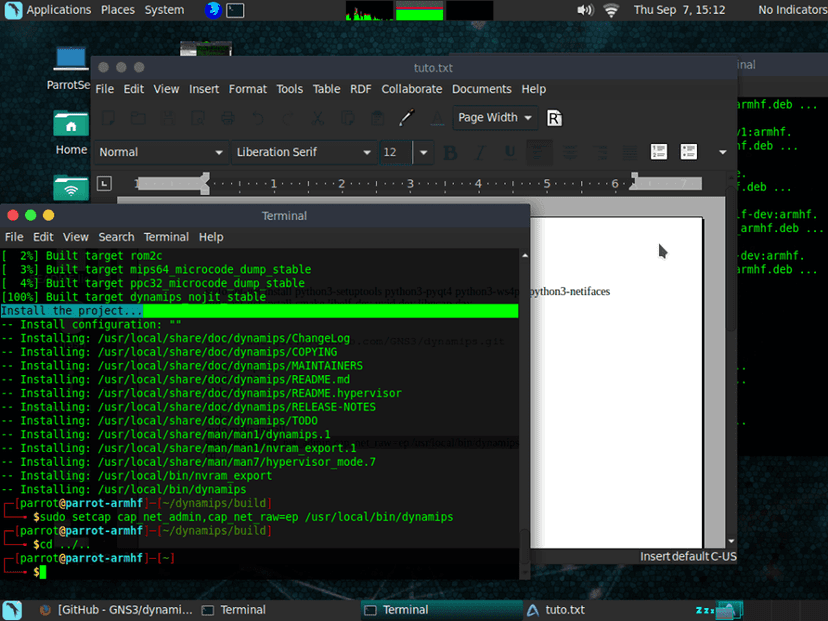
Task: Toggle justify alignment in AbiWord toolbar
Action: coord(629,153)
